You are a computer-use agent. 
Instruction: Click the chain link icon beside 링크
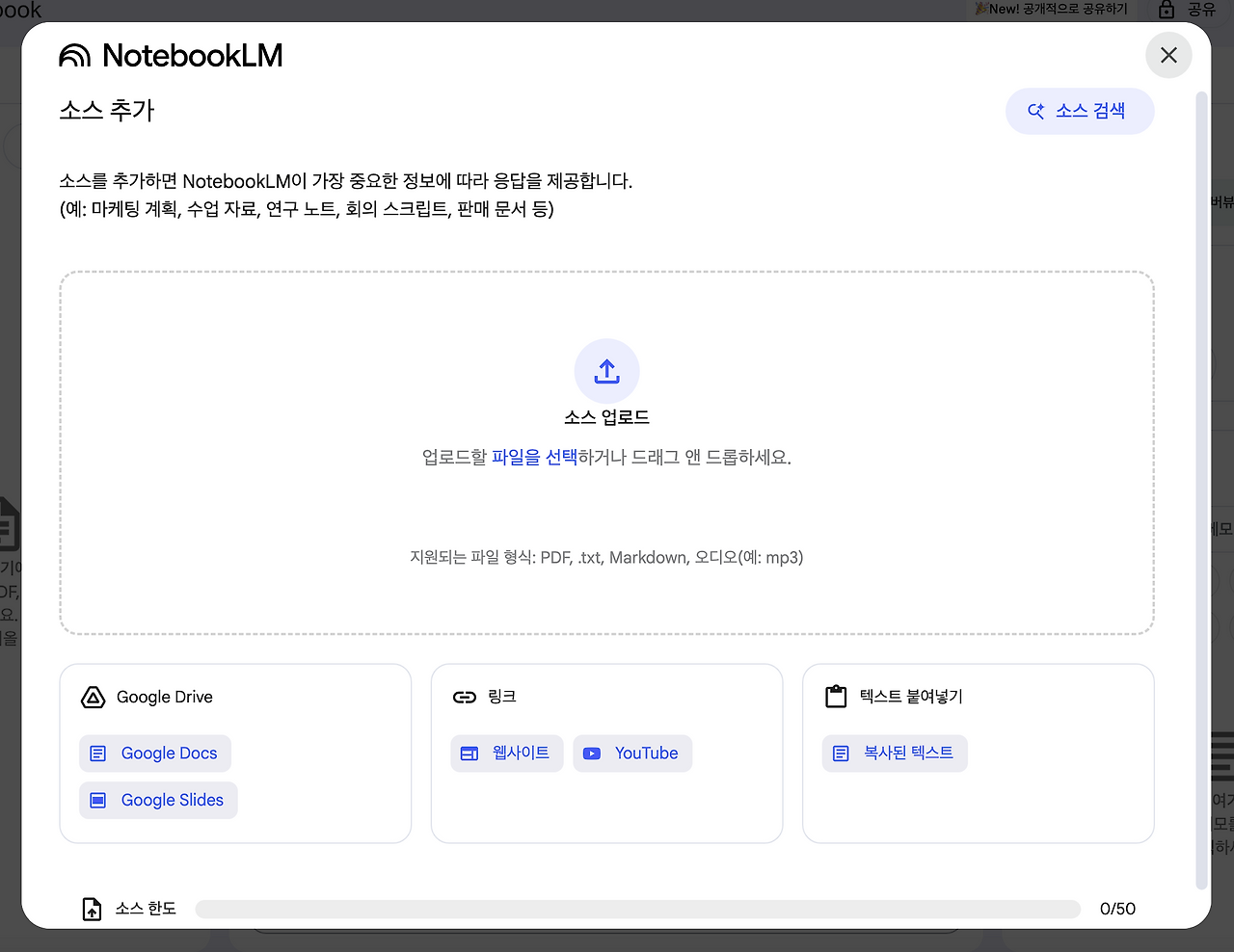pos(464,697)
